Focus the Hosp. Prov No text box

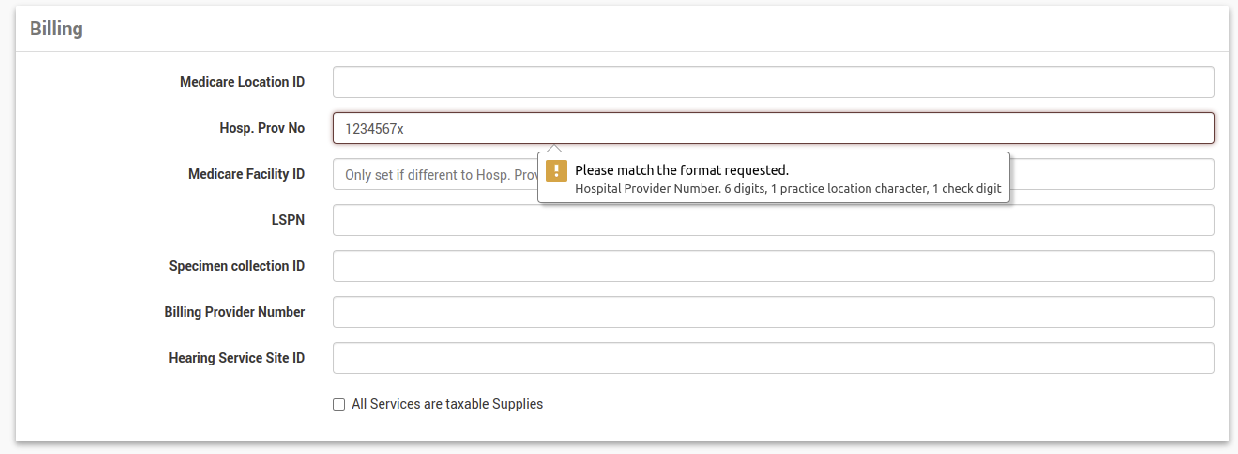tap(773, 128)
